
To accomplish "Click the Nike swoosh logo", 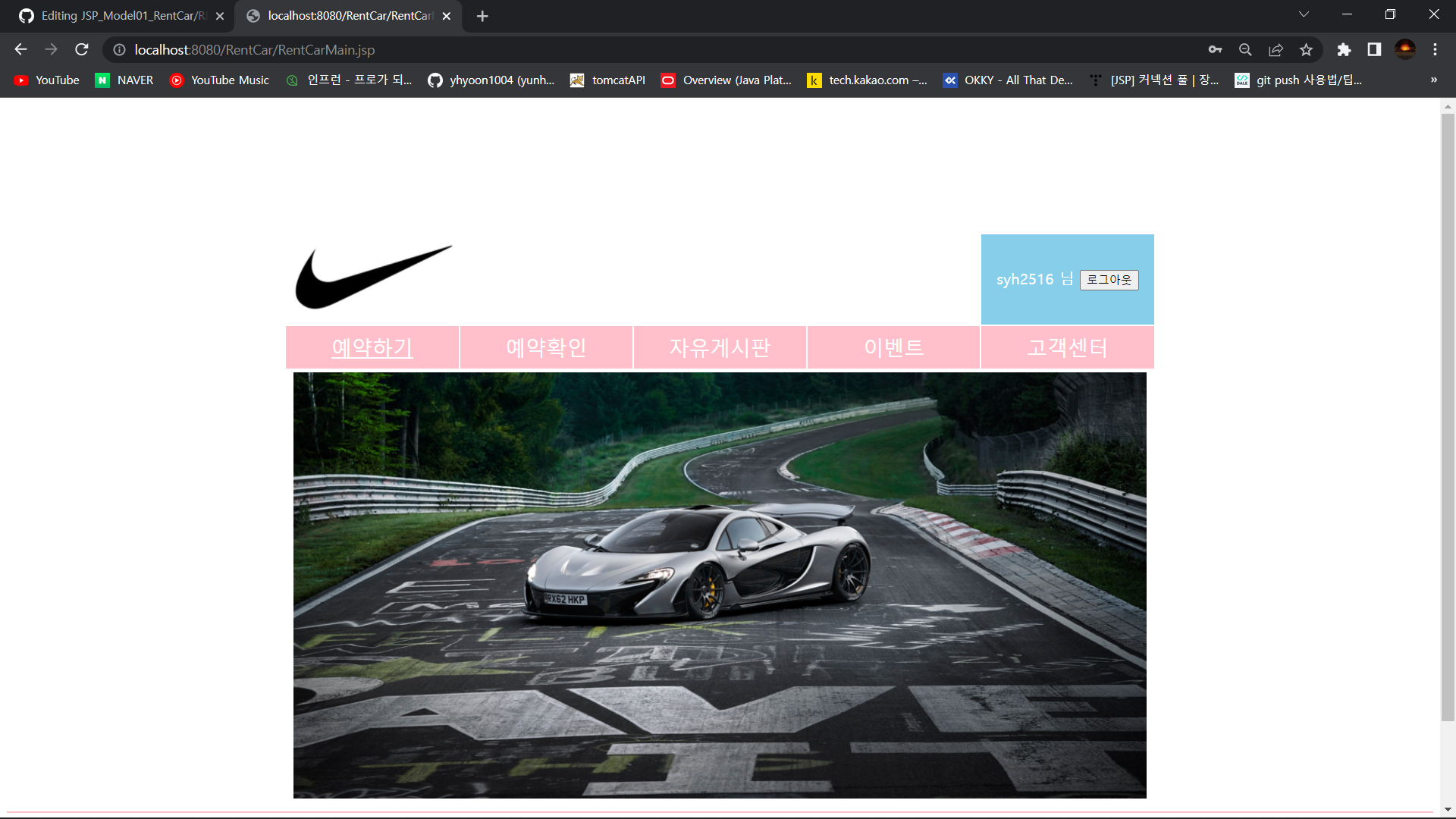I will [x=373, y=277].
